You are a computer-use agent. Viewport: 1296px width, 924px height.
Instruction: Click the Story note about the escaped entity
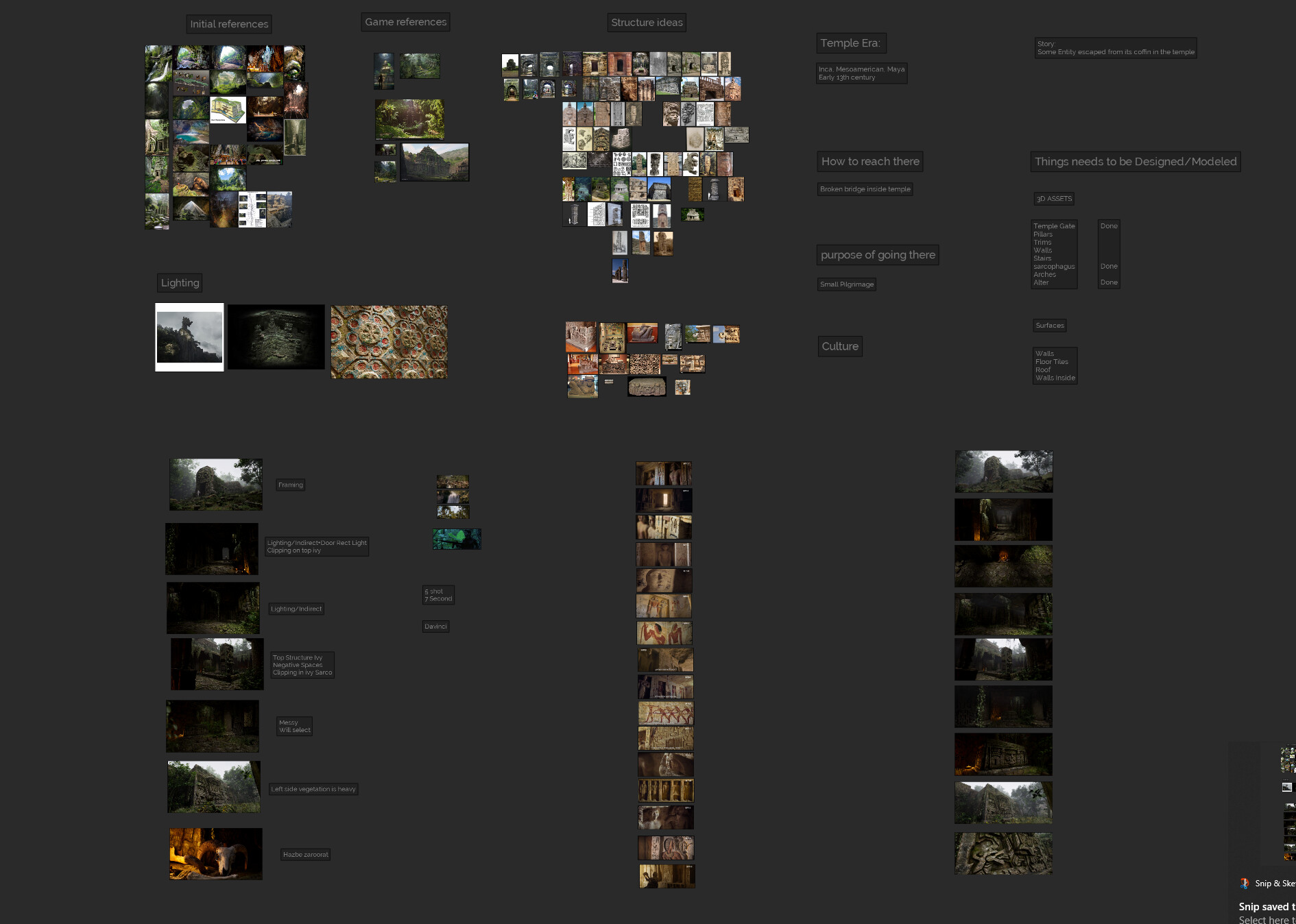pos(1116,48)
